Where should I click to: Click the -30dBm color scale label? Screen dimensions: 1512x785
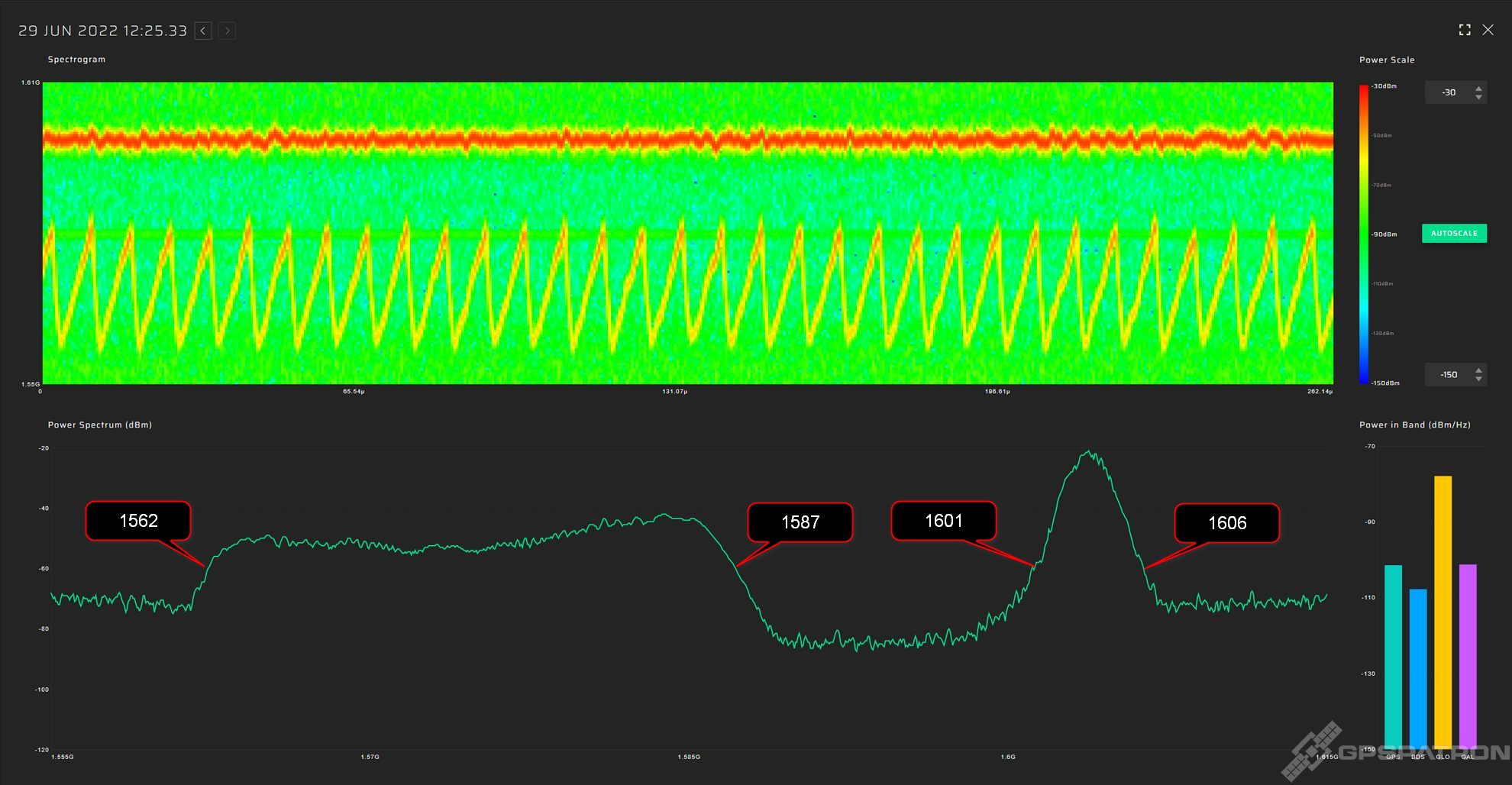[x=1384, y=86]
